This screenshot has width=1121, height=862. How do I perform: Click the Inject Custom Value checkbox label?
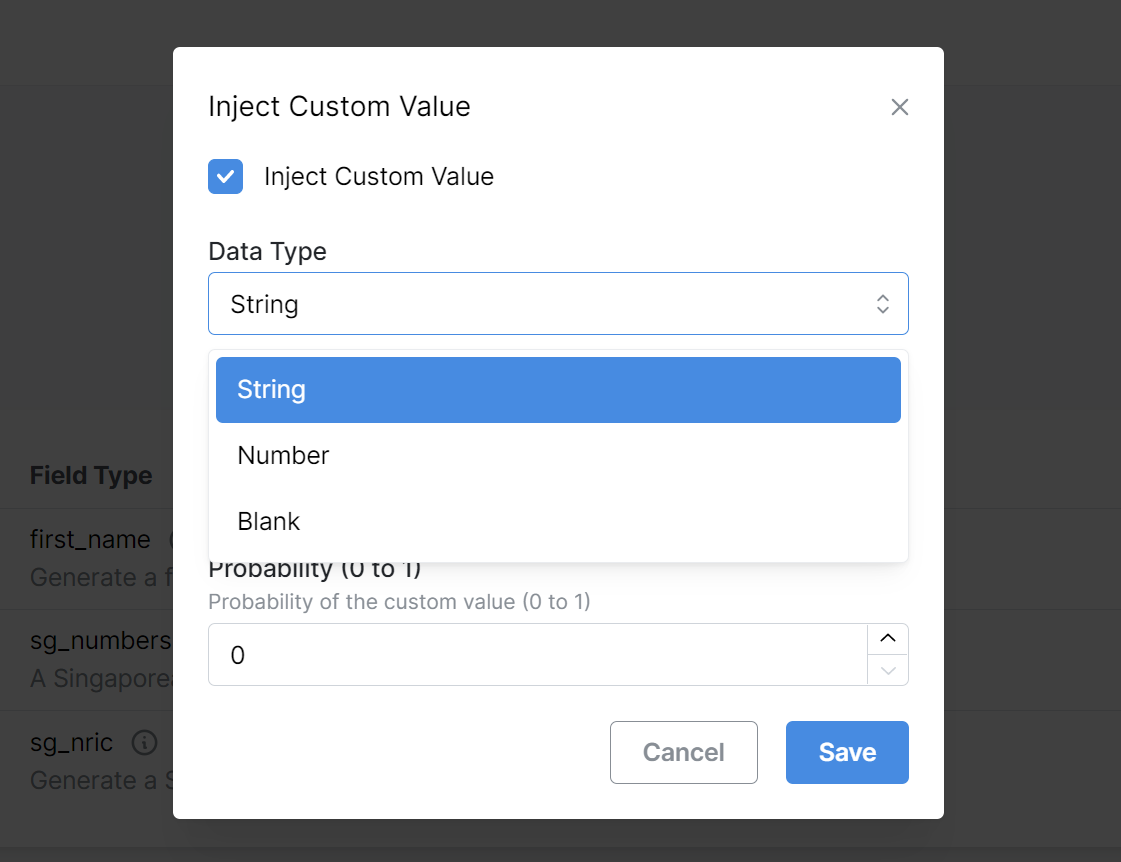379,177
